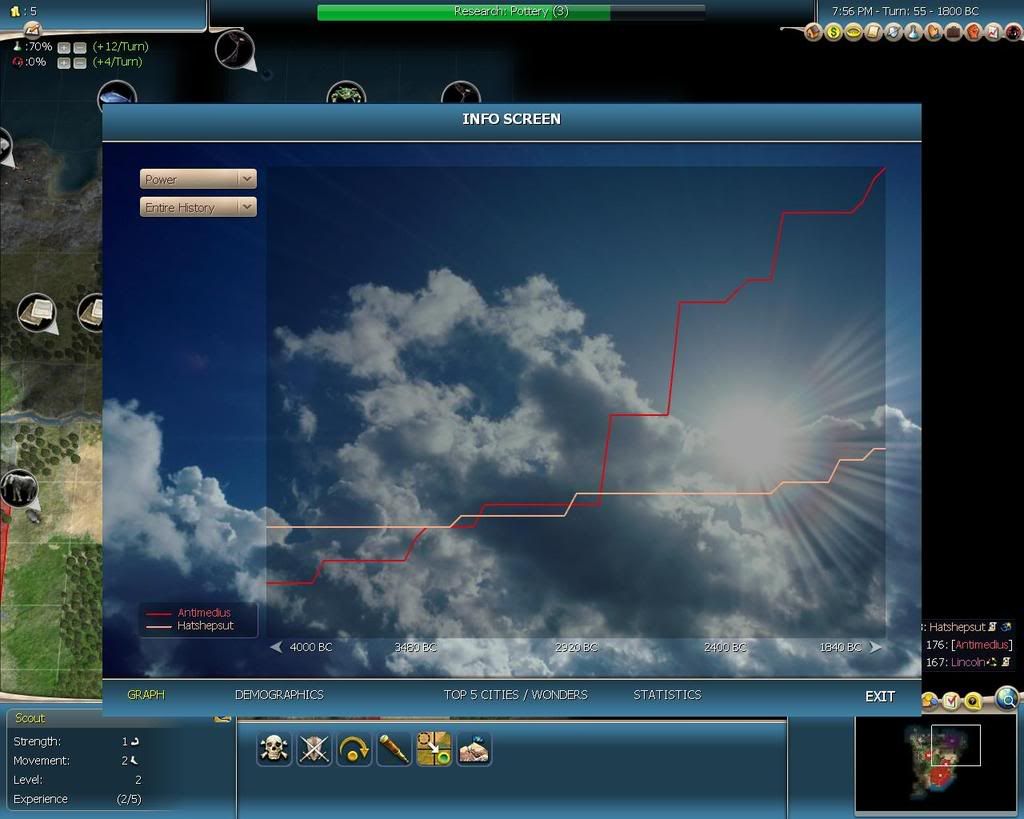Click the checklist minimap option icon

(x=952, y=701)
